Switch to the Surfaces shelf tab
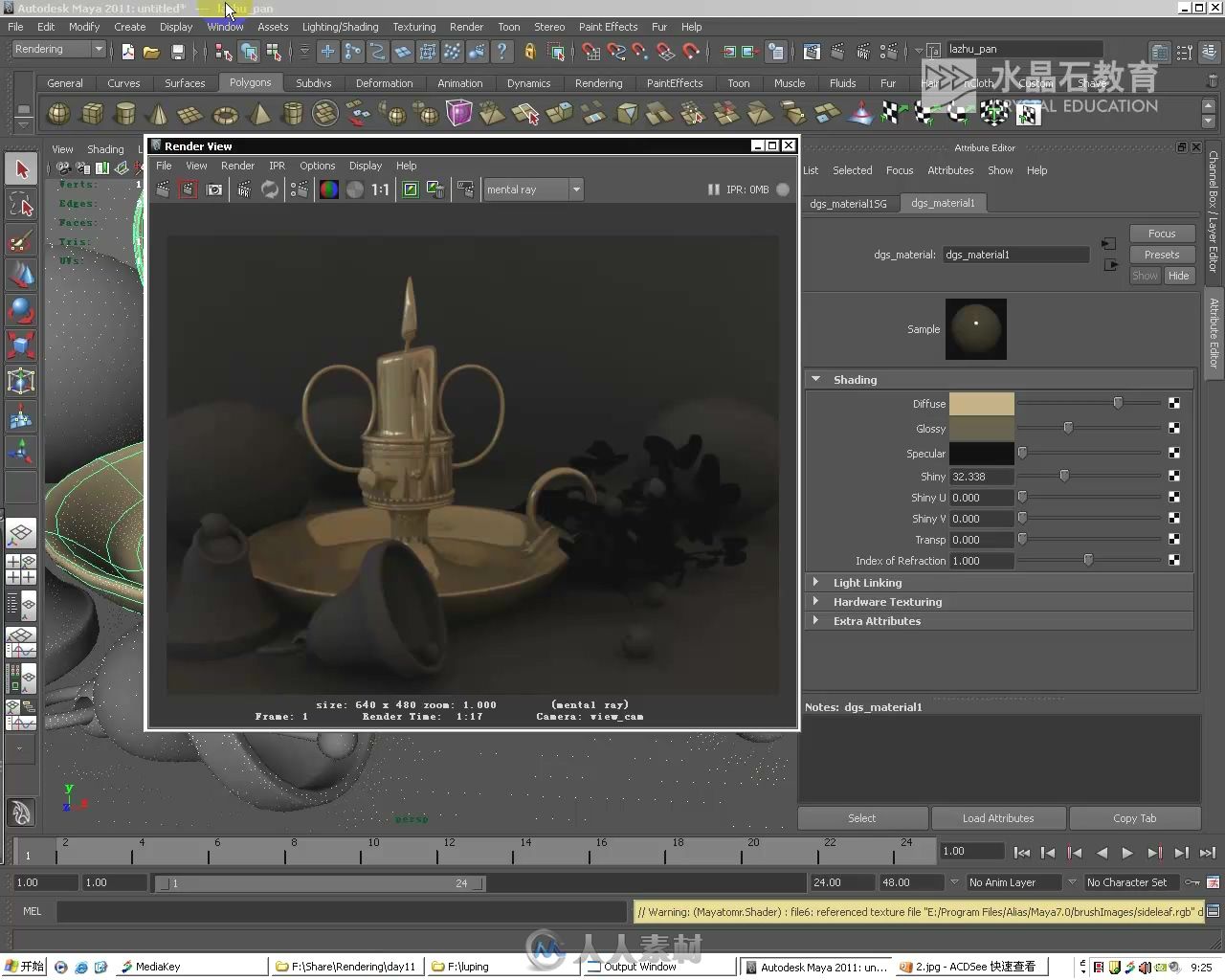The height and width of the screenshot is (980, 1225). click(x=185, y=83)
